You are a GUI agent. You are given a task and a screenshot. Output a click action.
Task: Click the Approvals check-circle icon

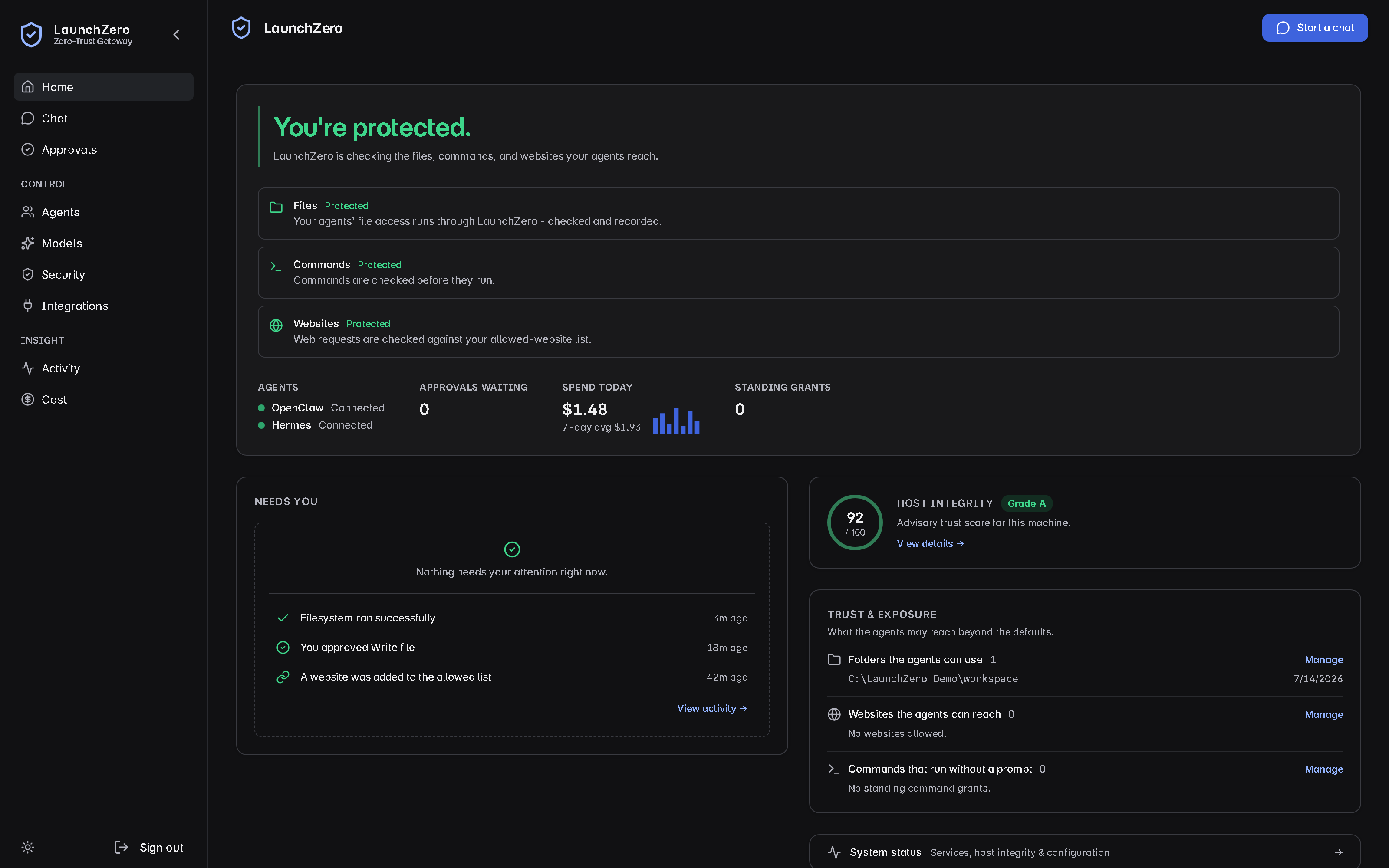pos(27,149)
